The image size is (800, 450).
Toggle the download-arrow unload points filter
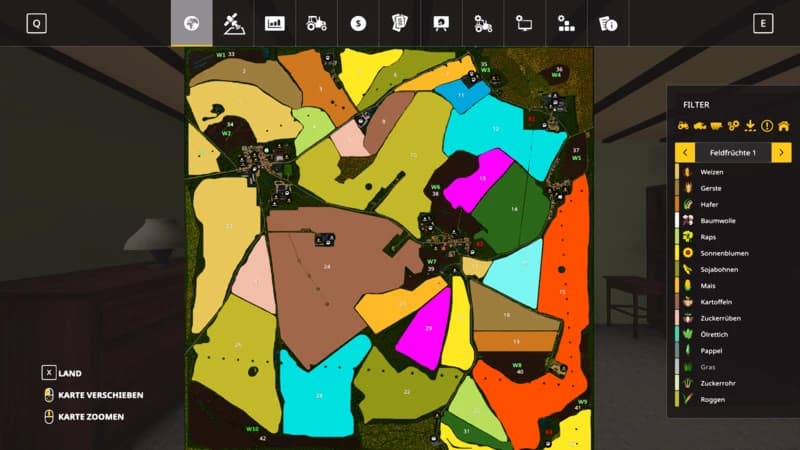pyautogui.click(x=750, y=126)
